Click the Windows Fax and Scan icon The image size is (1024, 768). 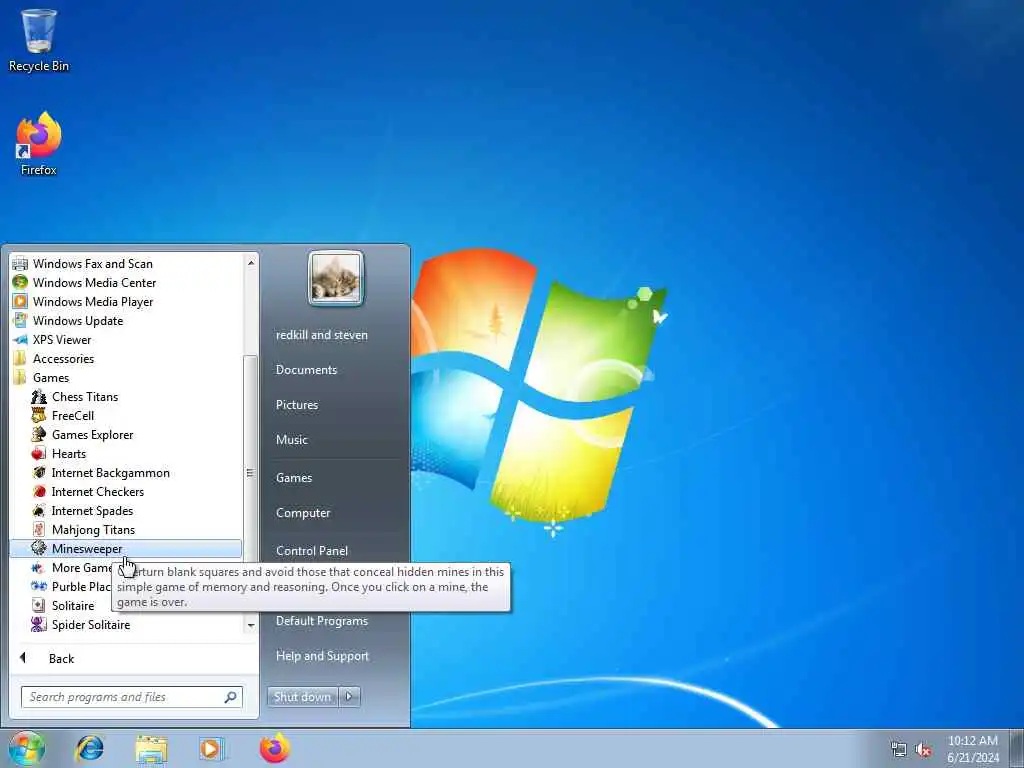[20, 264]
